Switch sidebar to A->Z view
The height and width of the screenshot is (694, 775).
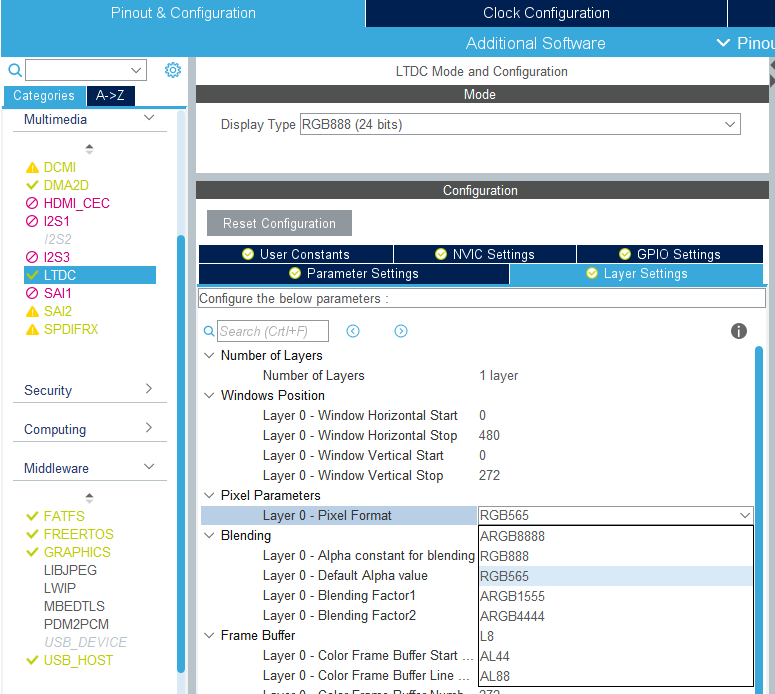pos(110,95)
